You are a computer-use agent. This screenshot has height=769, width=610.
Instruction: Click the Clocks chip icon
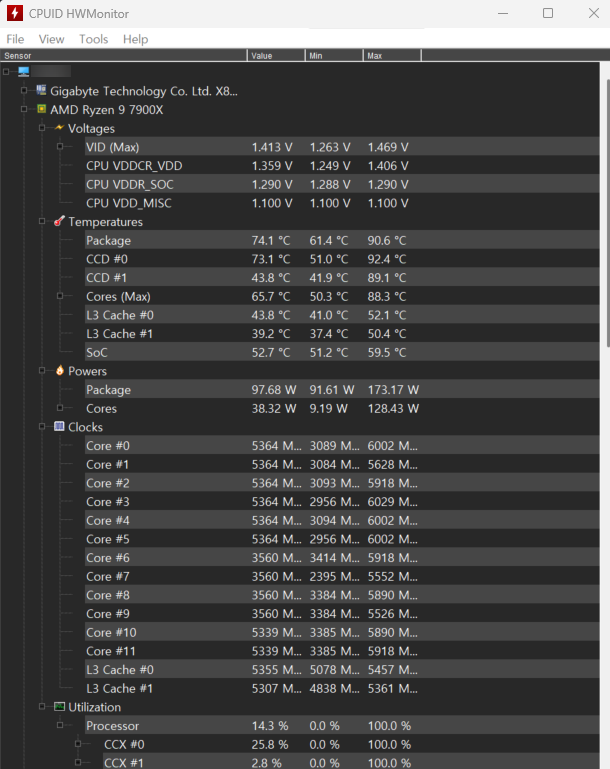[x=59, y=426]
